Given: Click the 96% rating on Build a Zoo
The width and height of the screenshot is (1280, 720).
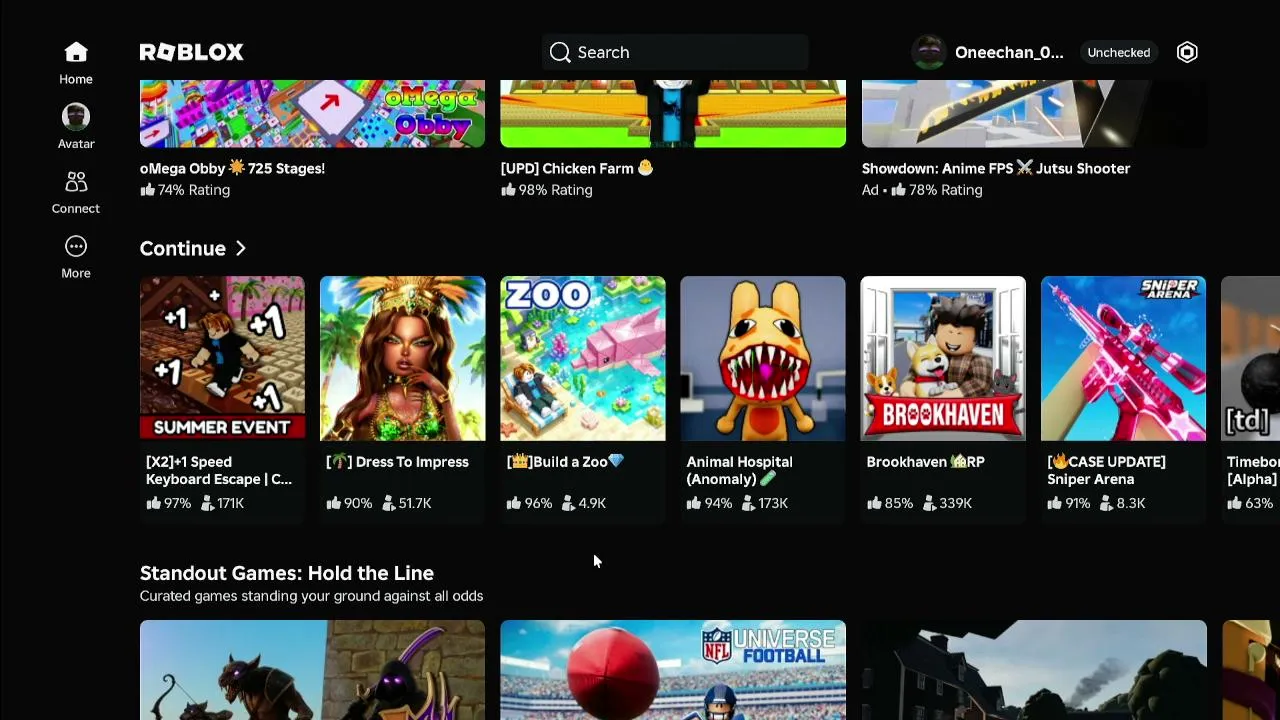Looking at the screenshot, I should pos(529,503).
